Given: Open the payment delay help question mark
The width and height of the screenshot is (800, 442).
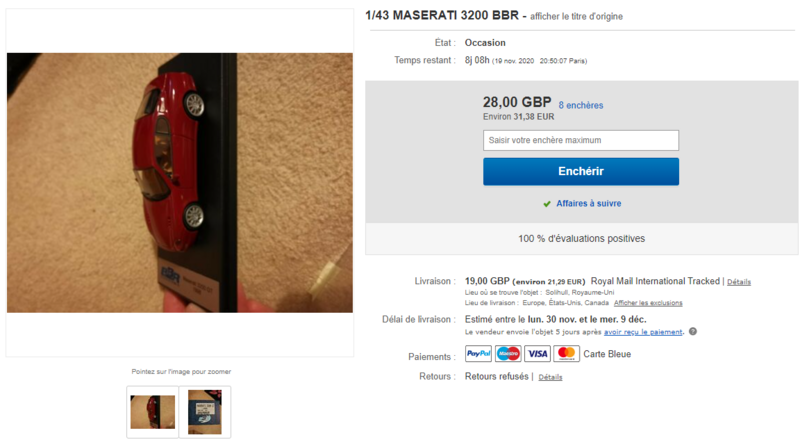Looking at the screenshot, I should pyautogui.click(x=692, y=331).
